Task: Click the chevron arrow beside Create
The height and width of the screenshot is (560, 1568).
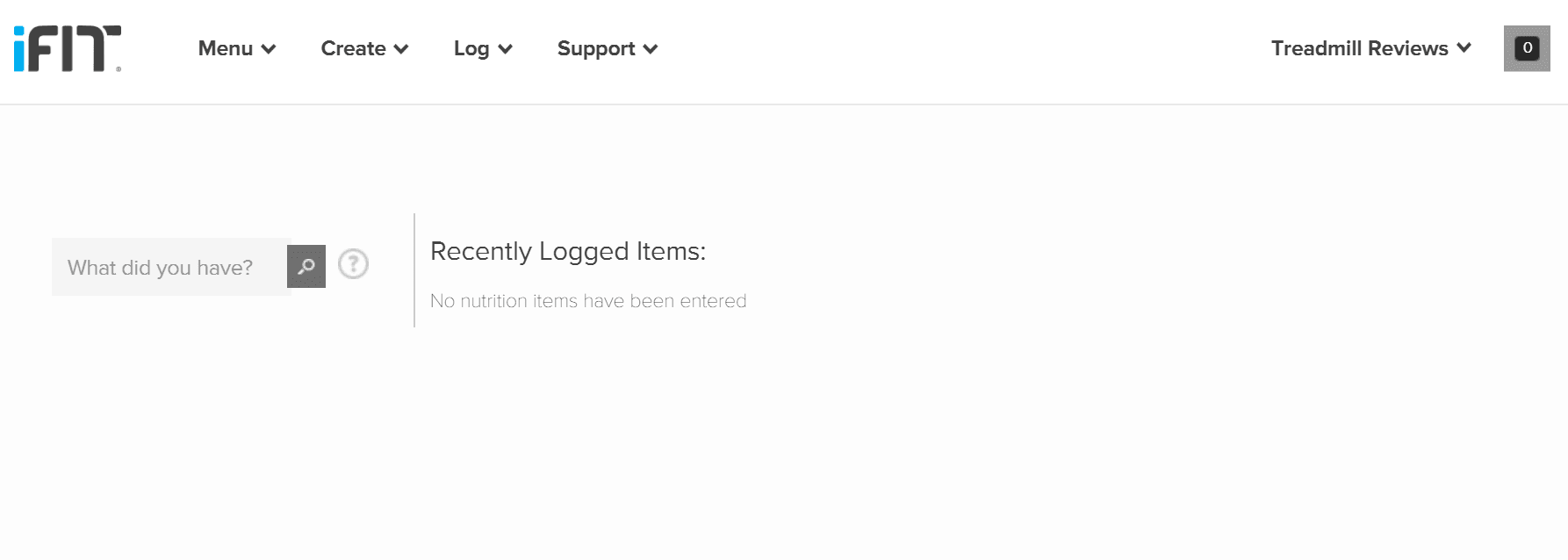Action: (x=401, y=49)
